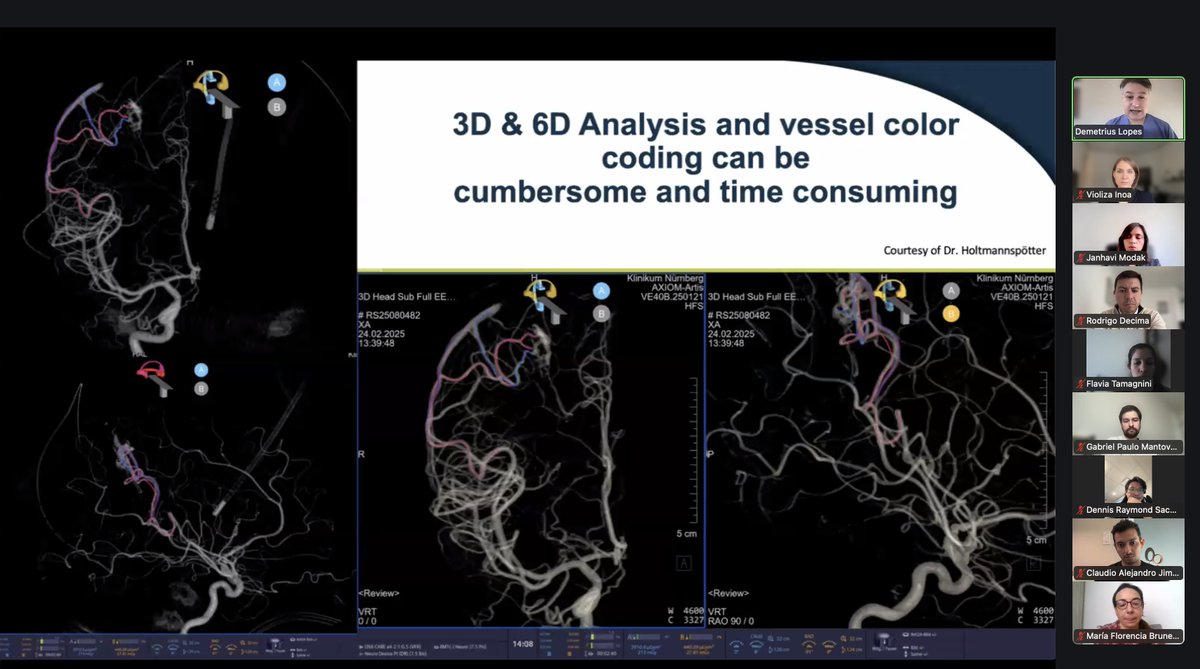This screenshot has width=1200, height=669.
Task: Open Violiza Inoa's video tile
Action: (x=1129, y=171)
